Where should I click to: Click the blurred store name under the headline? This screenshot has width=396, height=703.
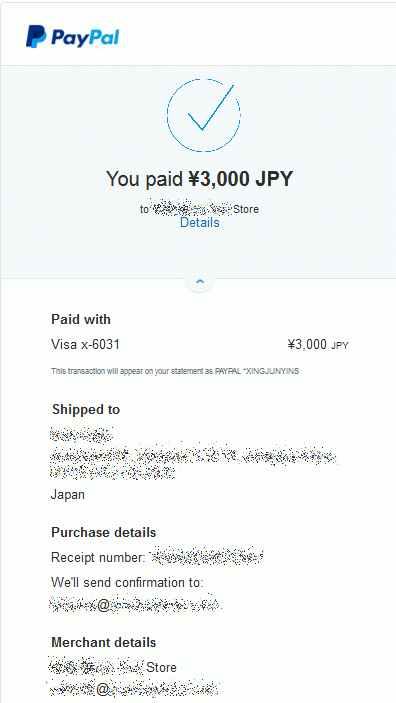click(x=200, y=208)
